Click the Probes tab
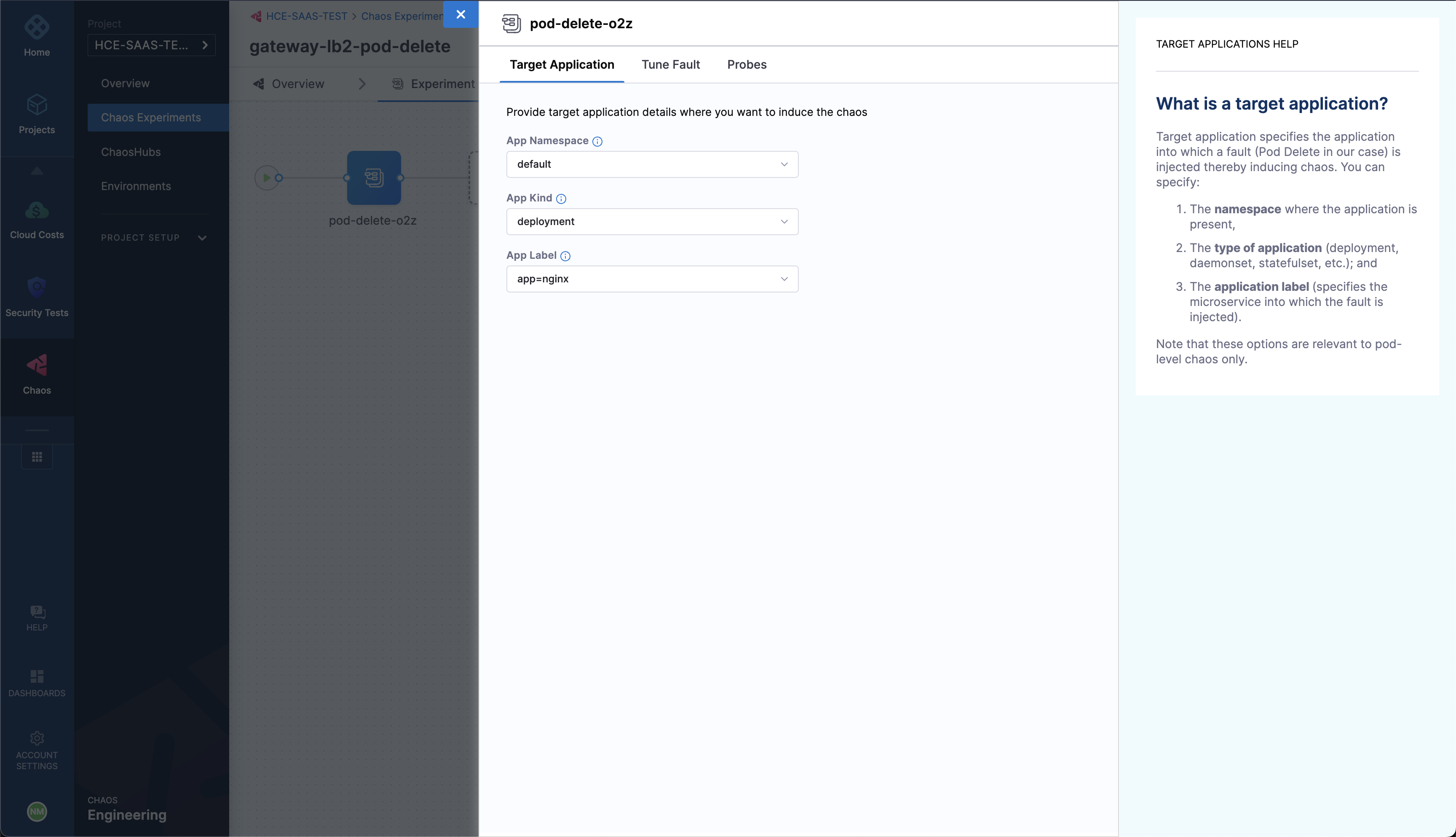 pyautogui.click(x=747, y=64)
